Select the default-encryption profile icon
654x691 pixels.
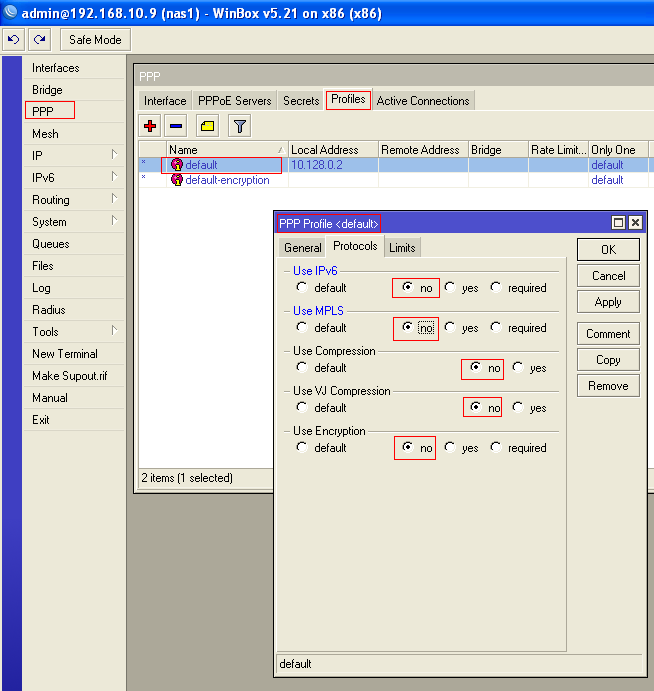click(x=177, y=180)
